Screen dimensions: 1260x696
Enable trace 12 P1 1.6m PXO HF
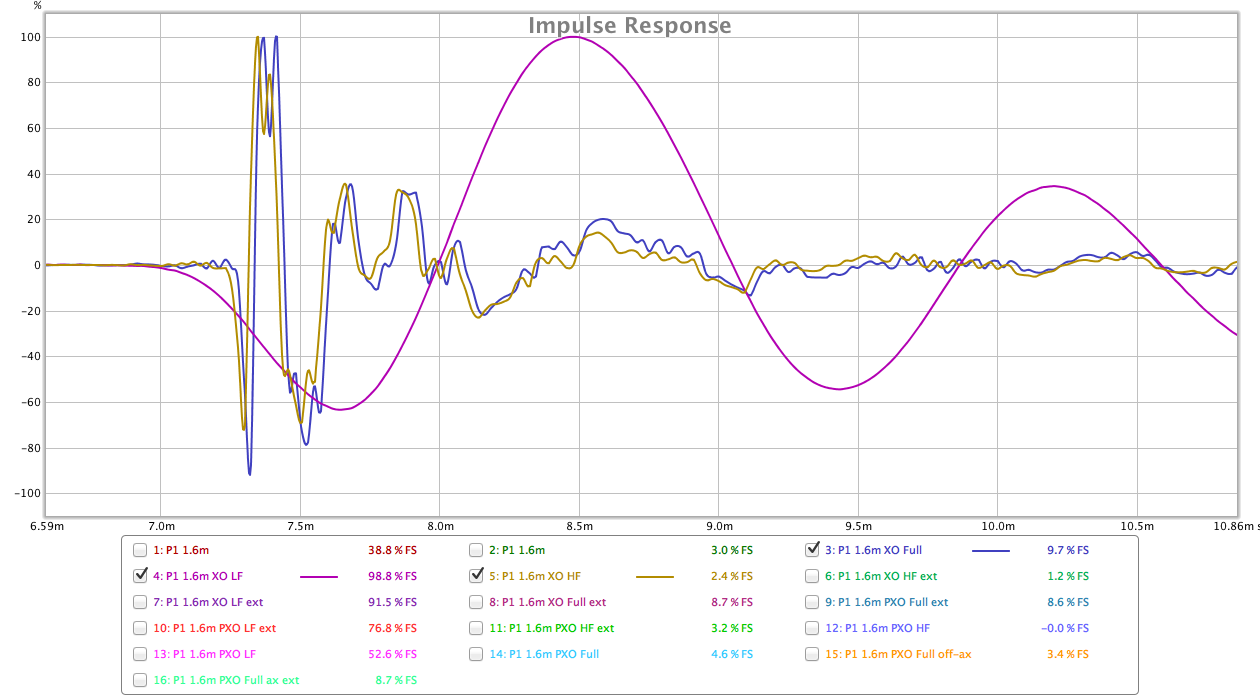[812, 627]
